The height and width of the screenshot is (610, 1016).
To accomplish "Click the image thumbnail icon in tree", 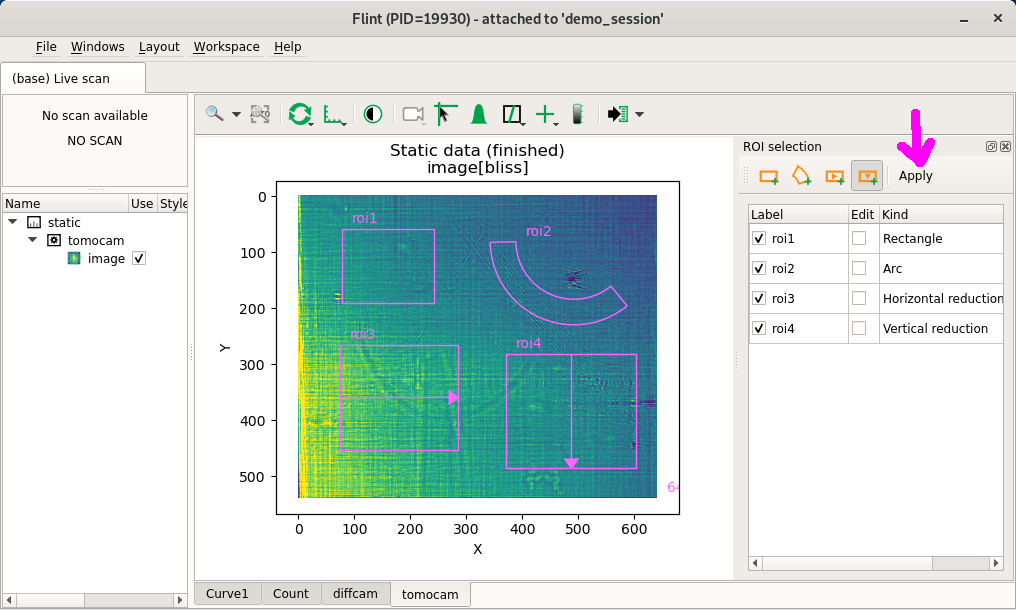I will [75, 259].
